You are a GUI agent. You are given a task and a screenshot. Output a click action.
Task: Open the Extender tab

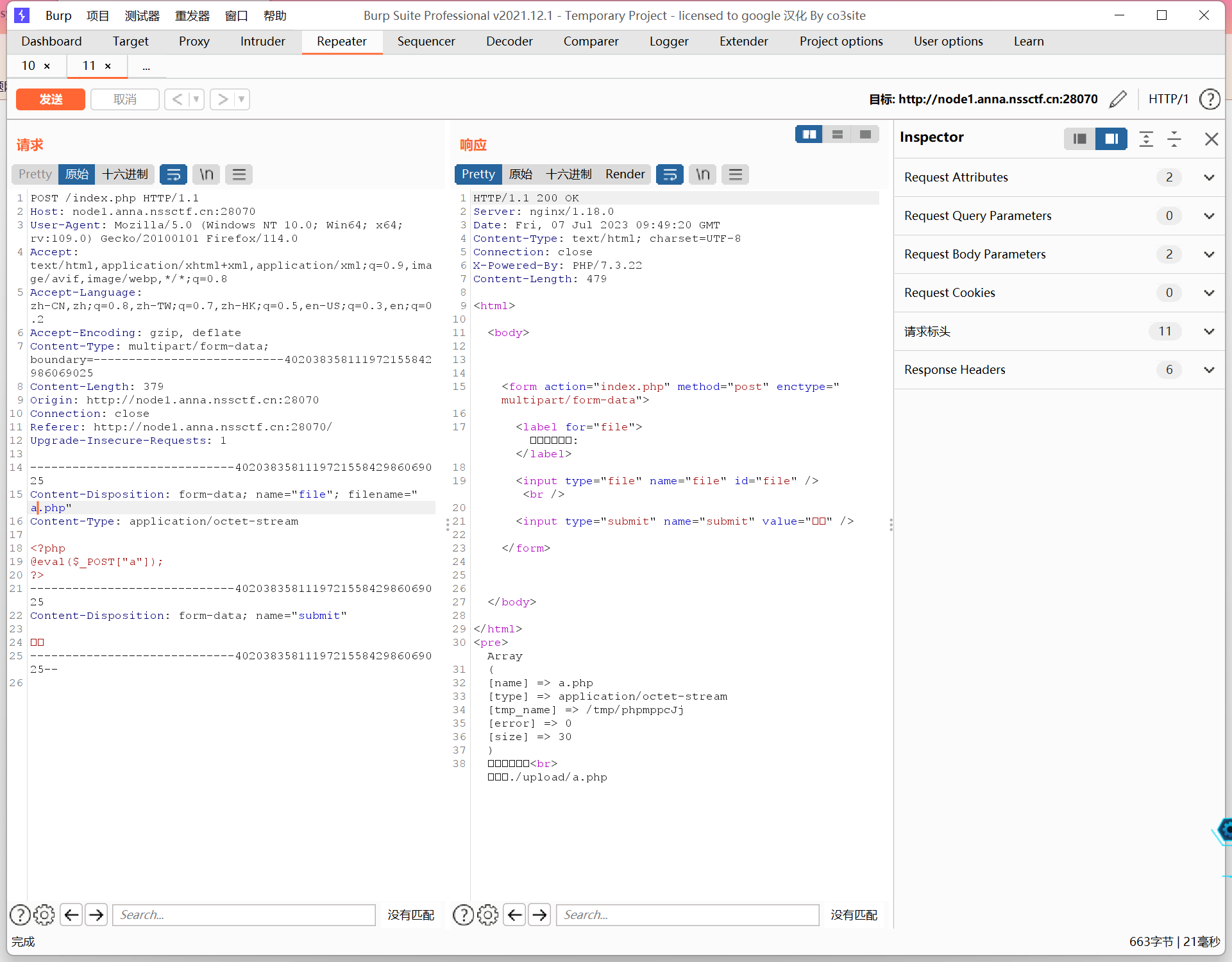pos(743,42)
